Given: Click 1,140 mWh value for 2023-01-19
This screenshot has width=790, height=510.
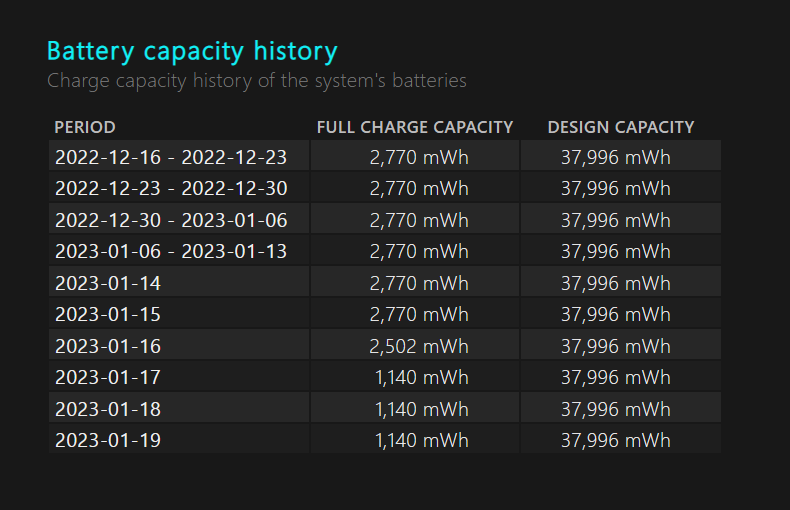Looking at the screenshot, I should point(422,440).
